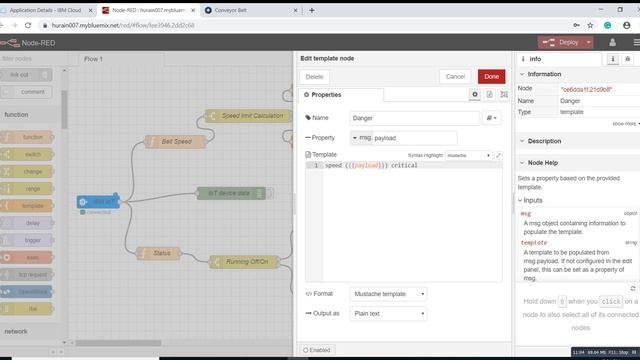Screen dimensions: 640x360
Task: Delete the template node
Action: (314, 77)
